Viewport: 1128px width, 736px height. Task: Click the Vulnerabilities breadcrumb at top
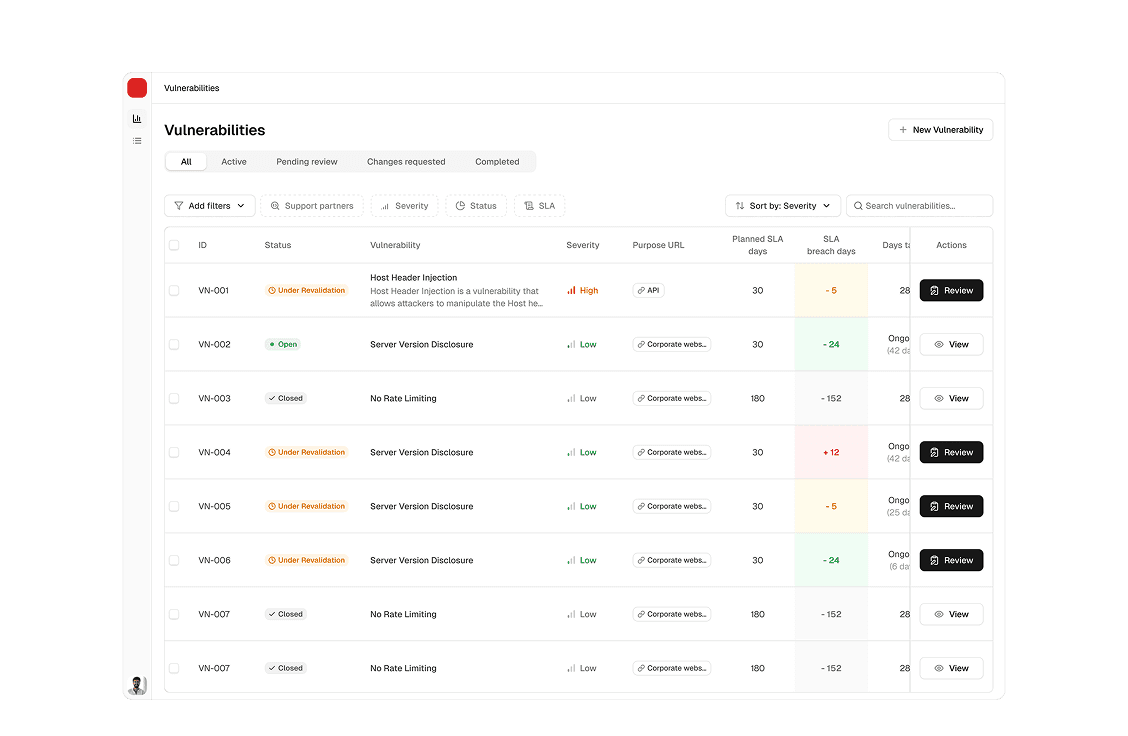click(191, 88)
